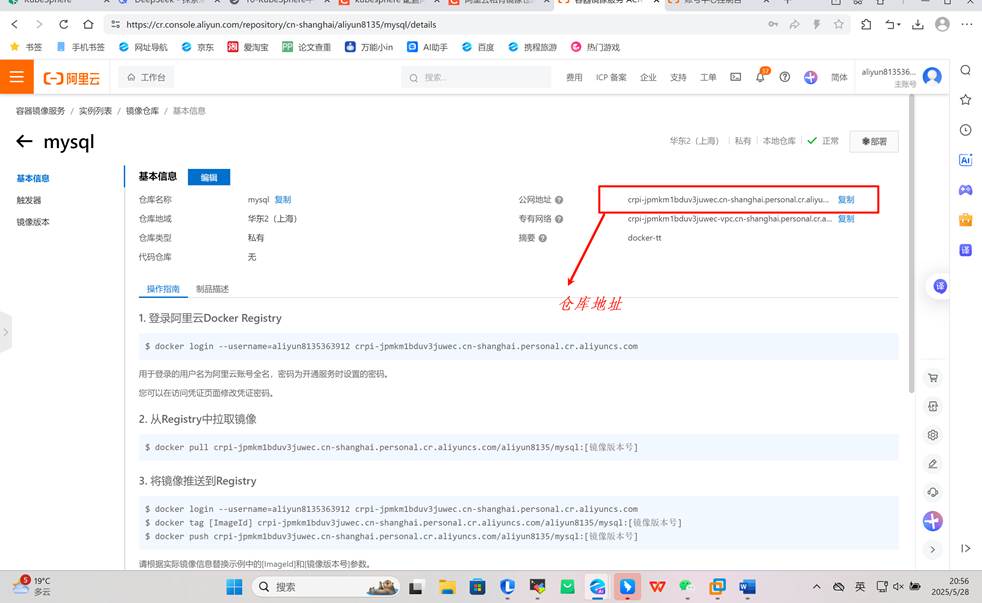Screen dimensions: 982x603
Task: Bookmark this page with the address bar star
Action: coord(839,24)
